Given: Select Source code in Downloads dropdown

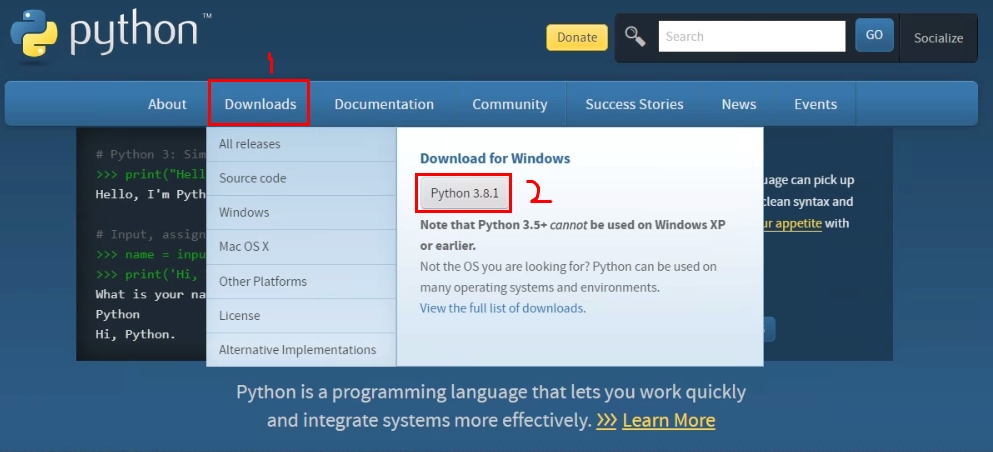Looking at the screenshot, I should [301, 178].
